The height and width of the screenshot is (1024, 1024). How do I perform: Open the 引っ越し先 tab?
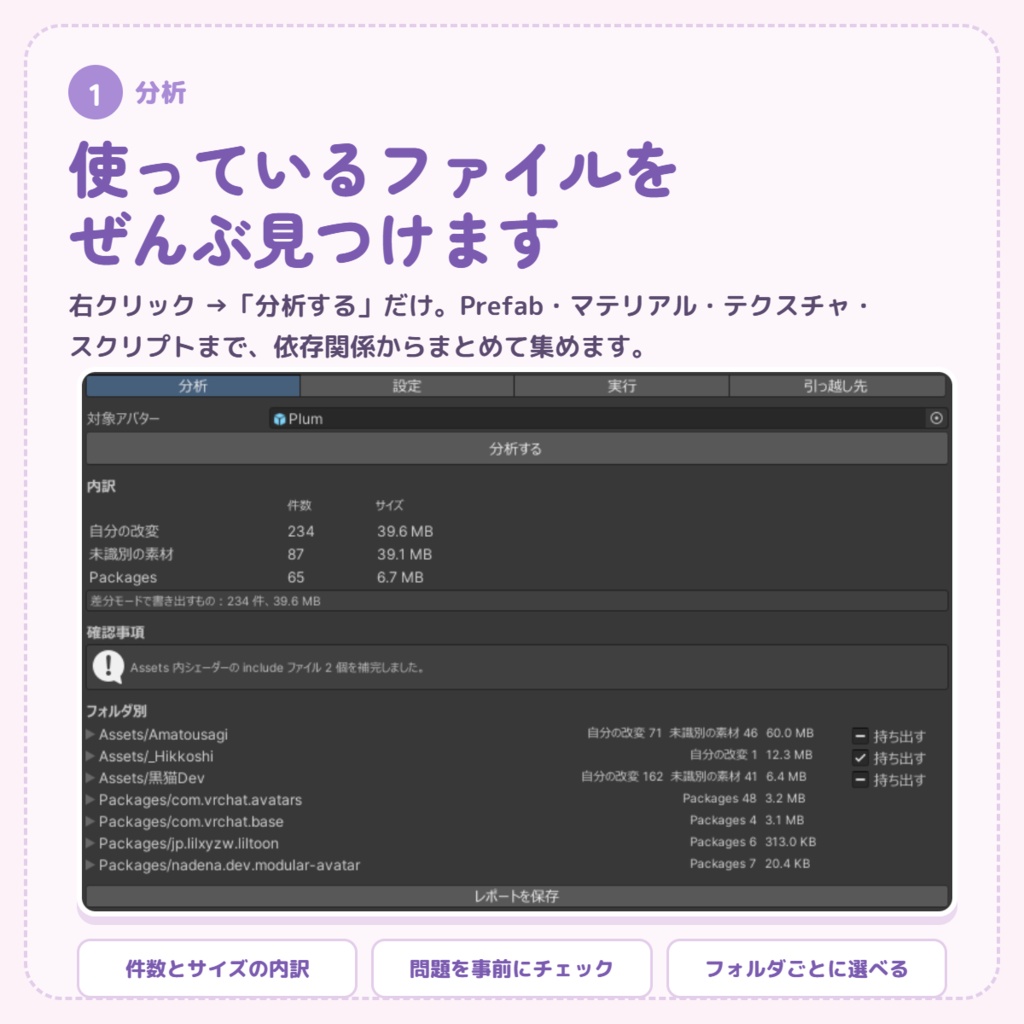[837, 385]
